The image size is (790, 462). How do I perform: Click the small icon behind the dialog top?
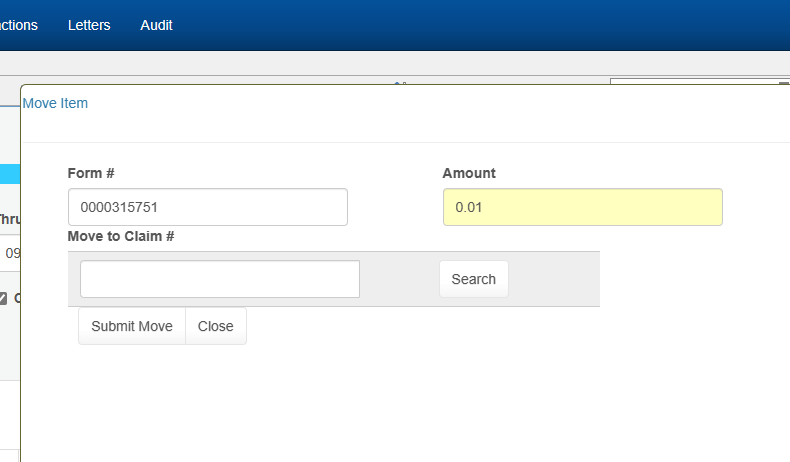pos(399,83)
